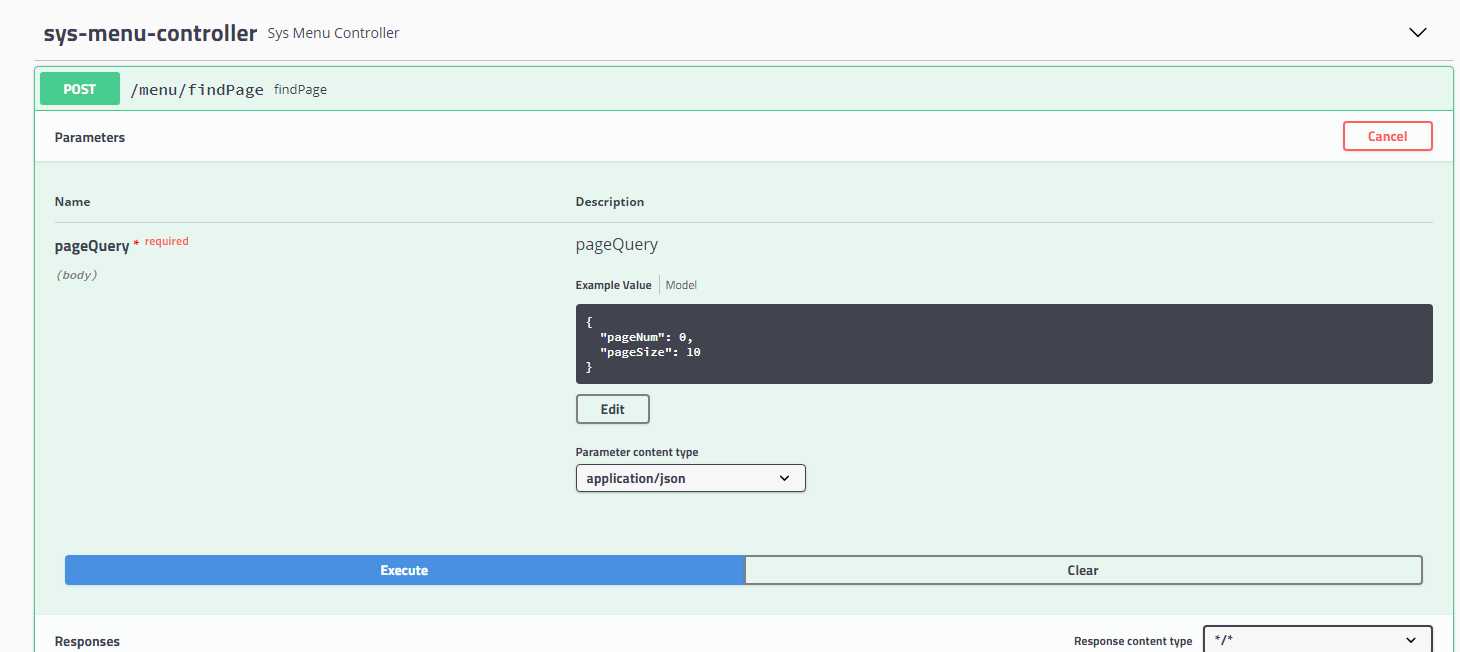Clear the request results

(x=1083, y=570)
